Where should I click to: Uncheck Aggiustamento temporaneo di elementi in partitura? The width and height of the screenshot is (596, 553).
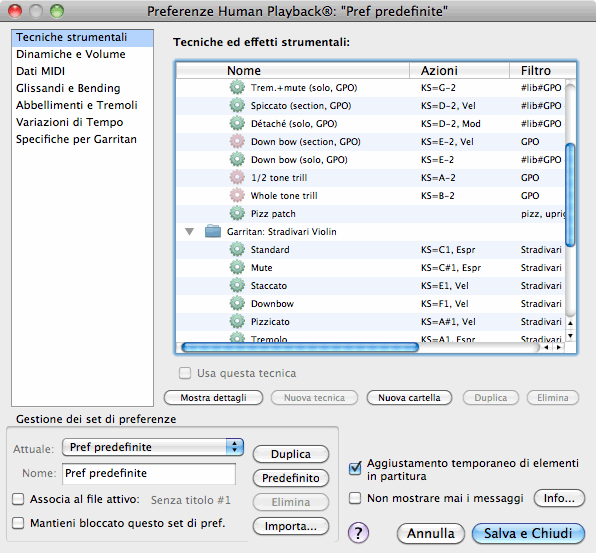[x=355, y=469]
